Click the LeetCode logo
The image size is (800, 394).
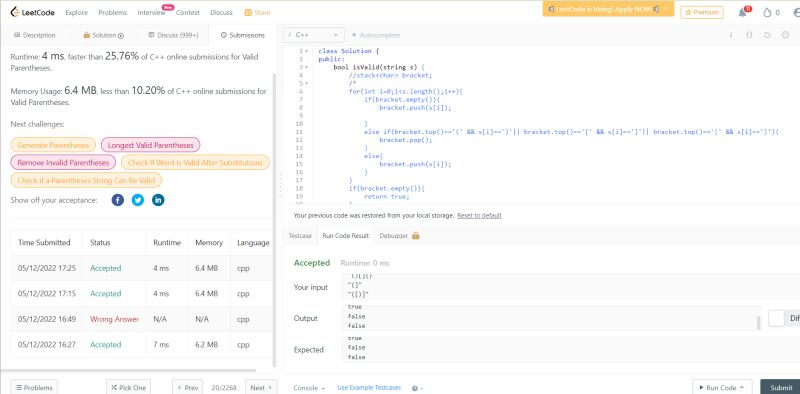point(33,12)
